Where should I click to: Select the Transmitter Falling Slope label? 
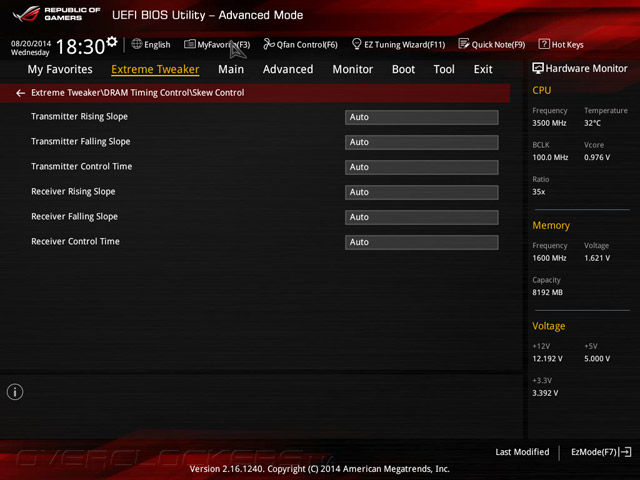(81, 142)
